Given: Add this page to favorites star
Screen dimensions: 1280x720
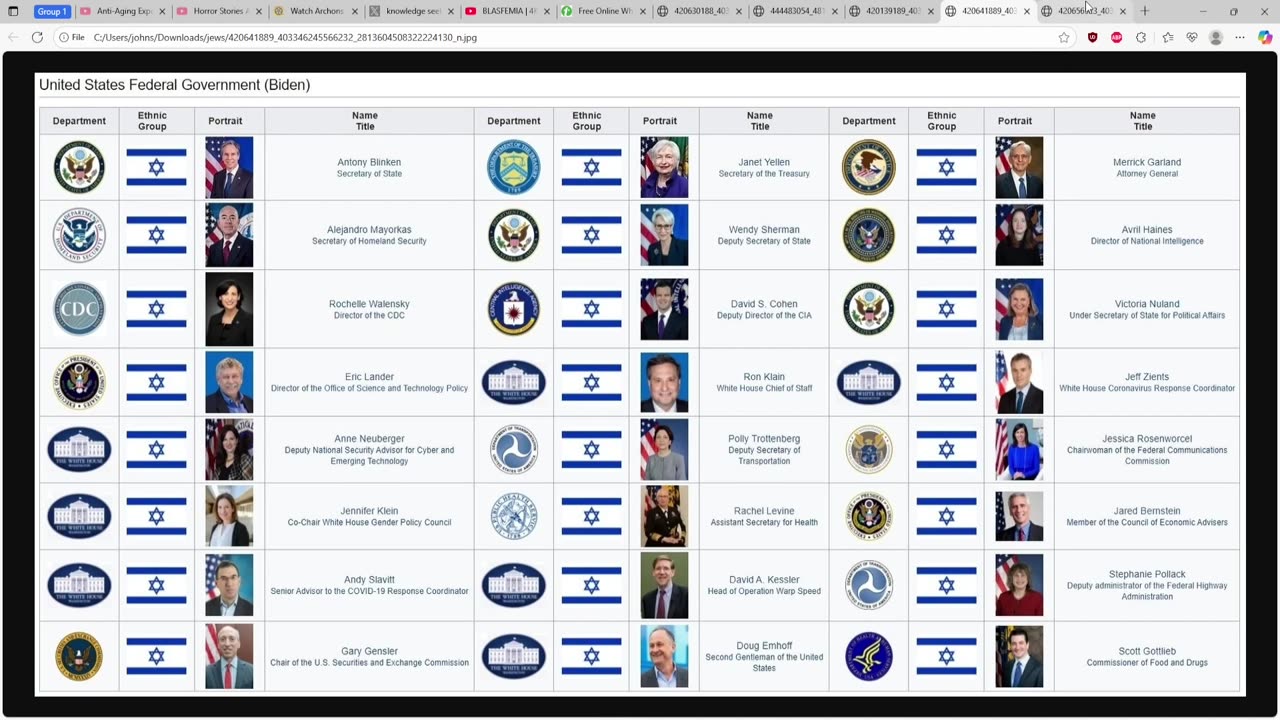Looking at the screenshot, I should 1064,37.
